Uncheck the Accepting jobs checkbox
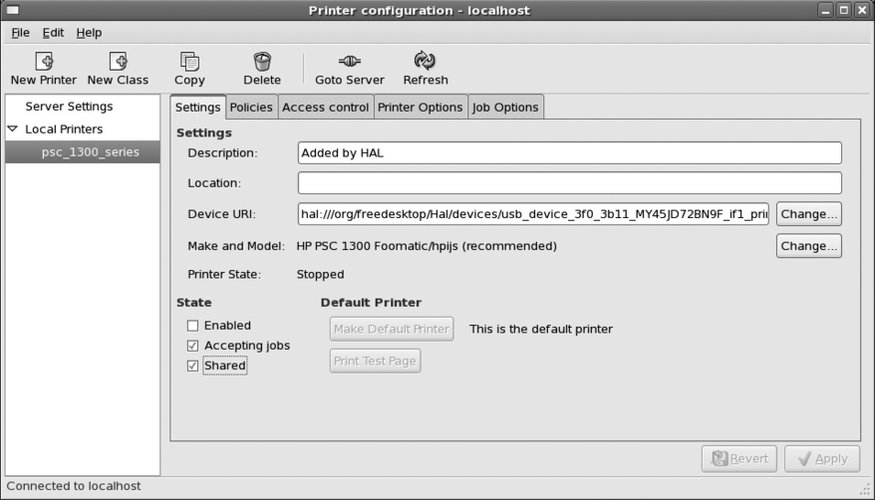875x500 pixels. tap(193, 346)
